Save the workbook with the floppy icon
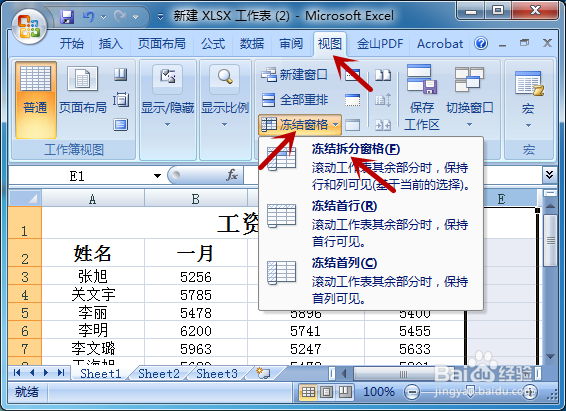Screen dimensions: 566x411 tap(67, 17)
